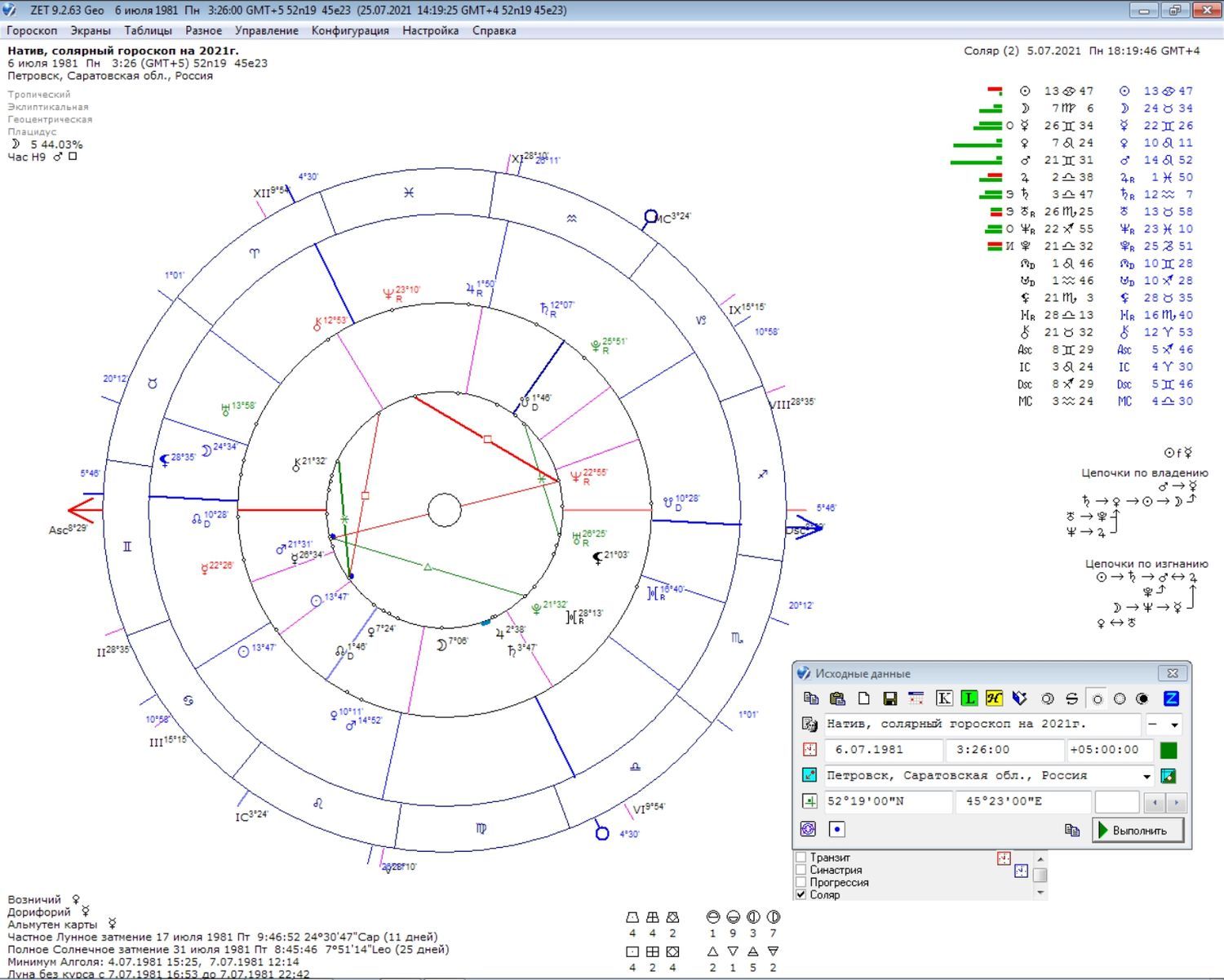
Task: Open the Разное menu
Action: [x=203, y=30]
